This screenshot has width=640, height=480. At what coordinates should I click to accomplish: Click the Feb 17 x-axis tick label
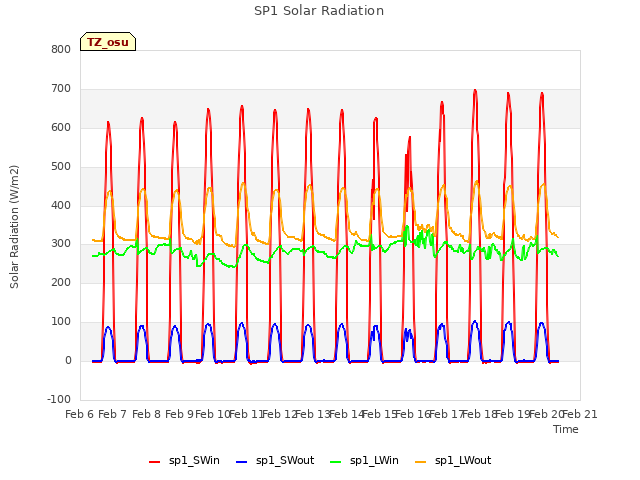[x=446, y=414]
